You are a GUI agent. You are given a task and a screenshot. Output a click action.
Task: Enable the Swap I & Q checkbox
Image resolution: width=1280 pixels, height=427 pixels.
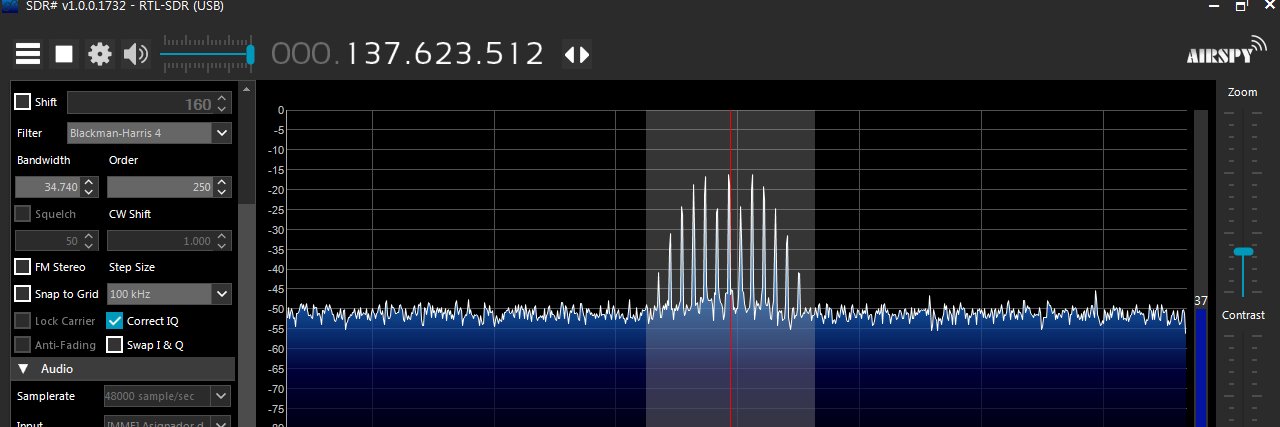pyautogui.click(x=115, y=345)
